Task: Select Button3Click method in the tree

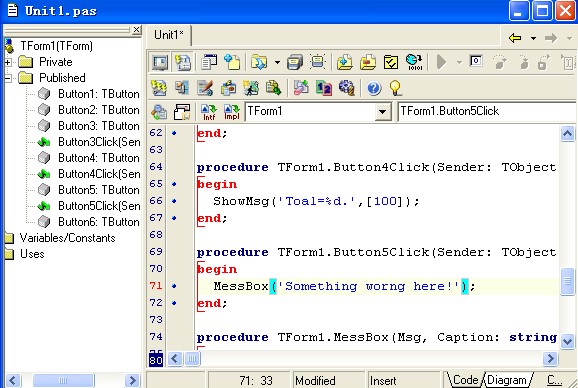Action: point(99,142)
